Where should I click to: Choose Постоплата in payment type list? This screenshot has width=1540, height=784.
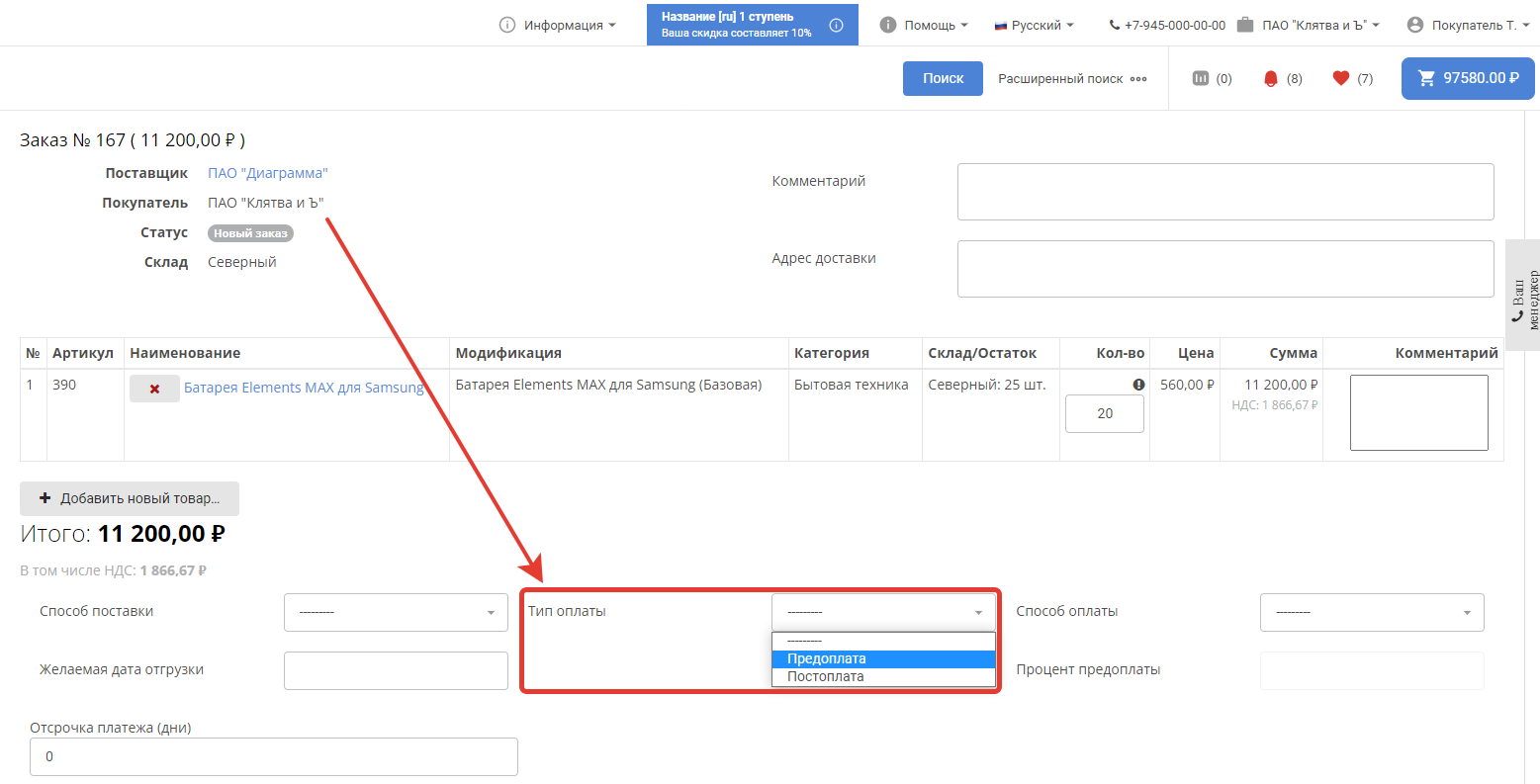882,676
